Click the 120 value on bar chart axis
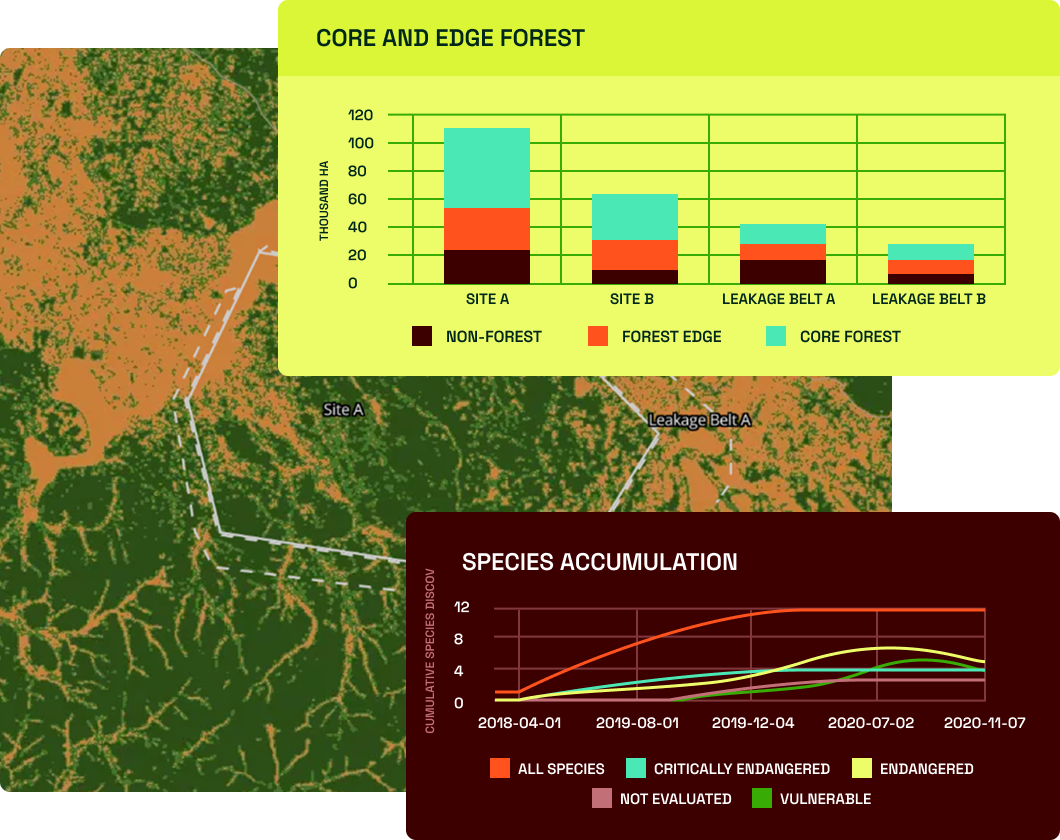 (x=360, y=115)
